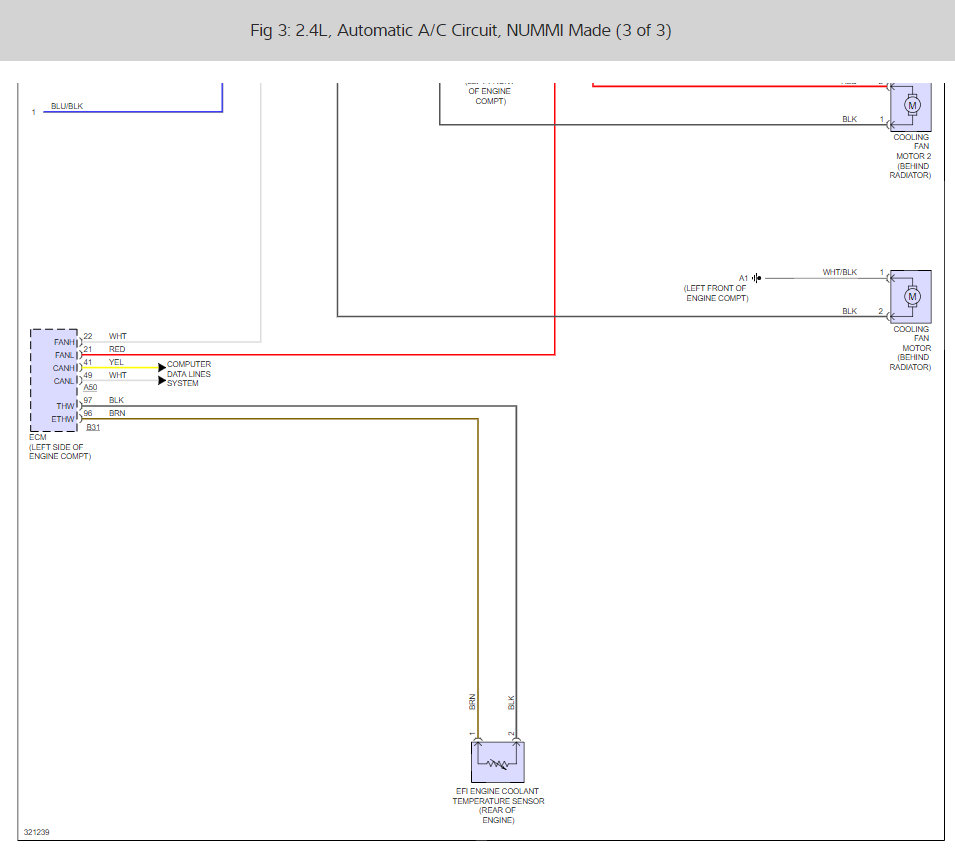Click the CANH pin label
This screenshot has height=855, width=955.
coord(63,368)
